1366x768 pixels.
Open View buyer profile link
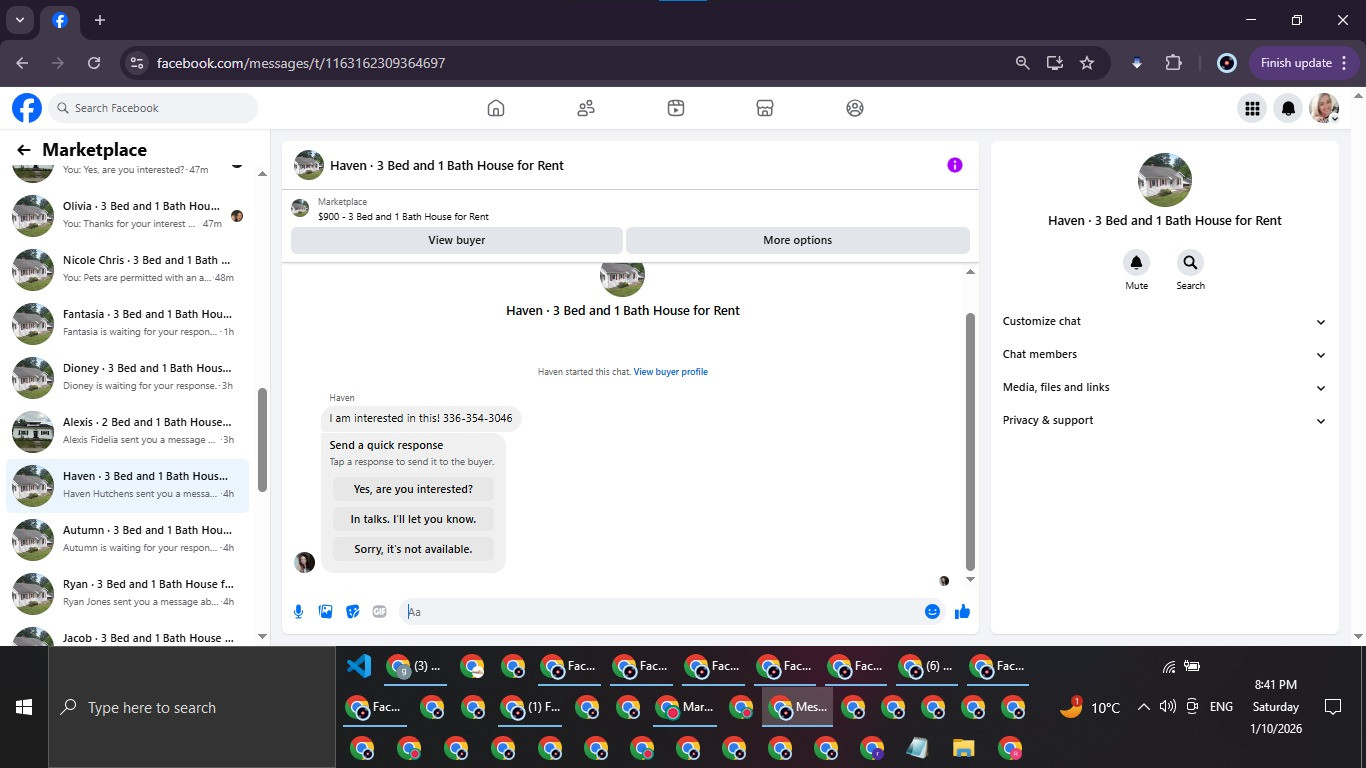tap(670, 372)
